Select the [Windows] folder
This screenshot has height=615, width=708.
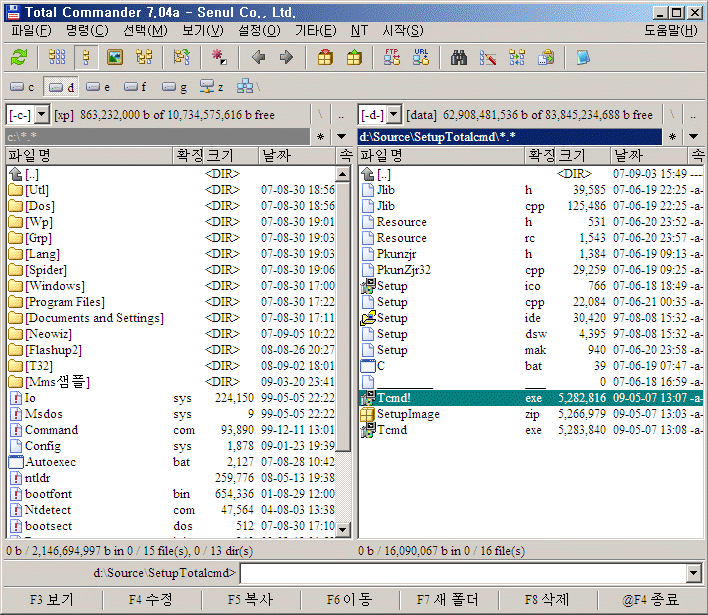55,286
